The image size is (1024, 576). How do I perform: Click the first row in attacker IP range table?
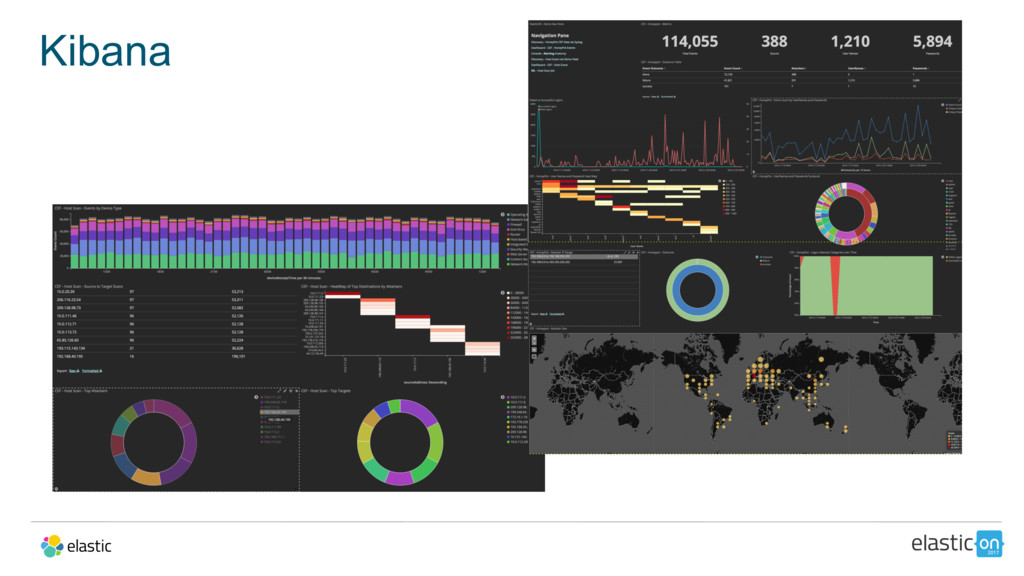(584, 257)
